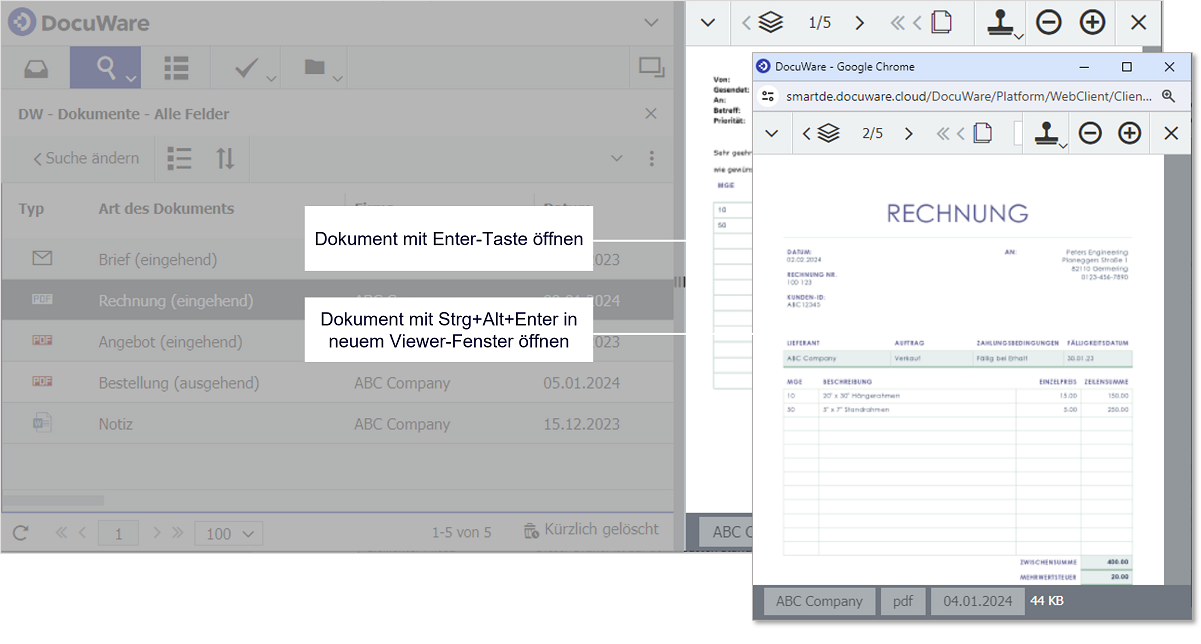1201x644 pixels.
Task: Open the search magnifier tab
Action: coord(106,68)
